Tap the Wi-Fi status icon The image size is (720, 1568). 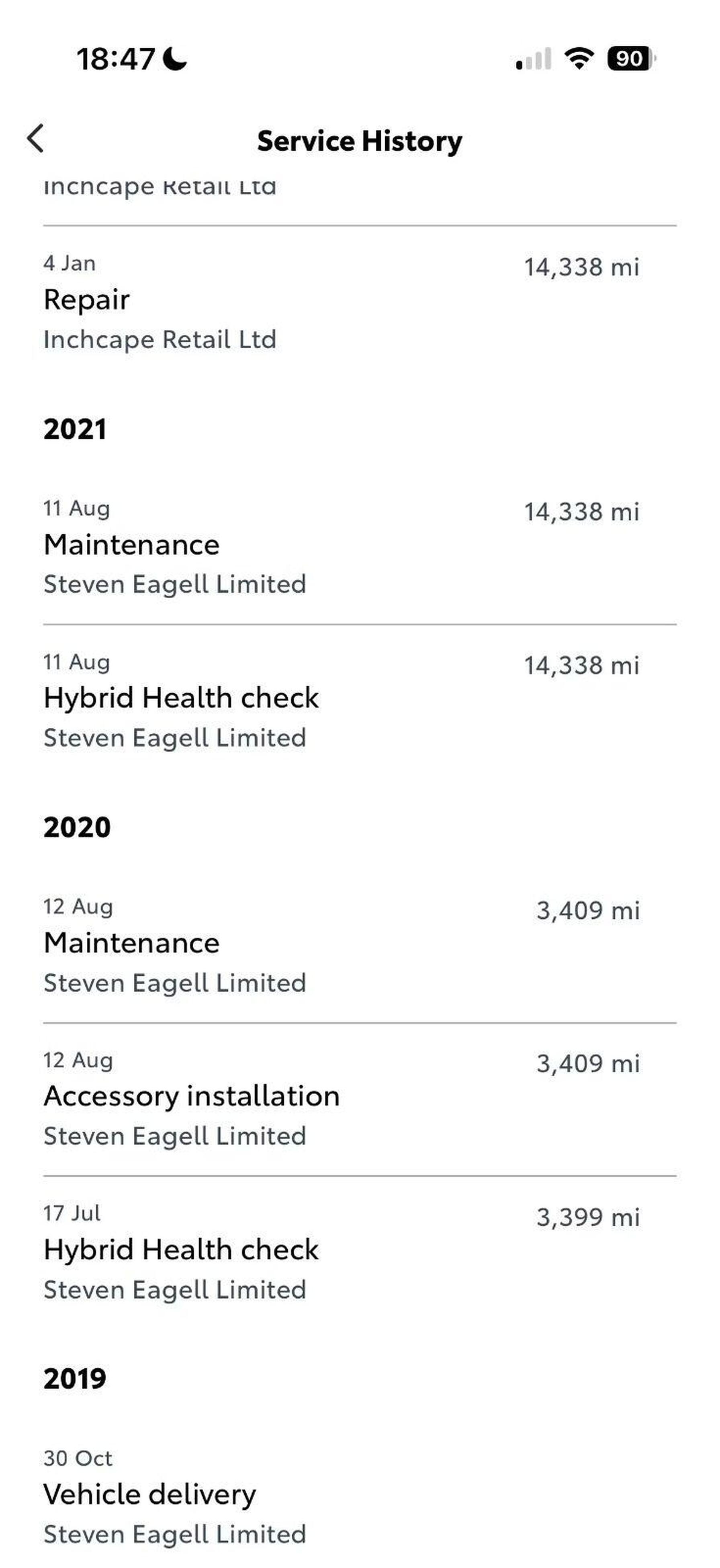(579, 58)
